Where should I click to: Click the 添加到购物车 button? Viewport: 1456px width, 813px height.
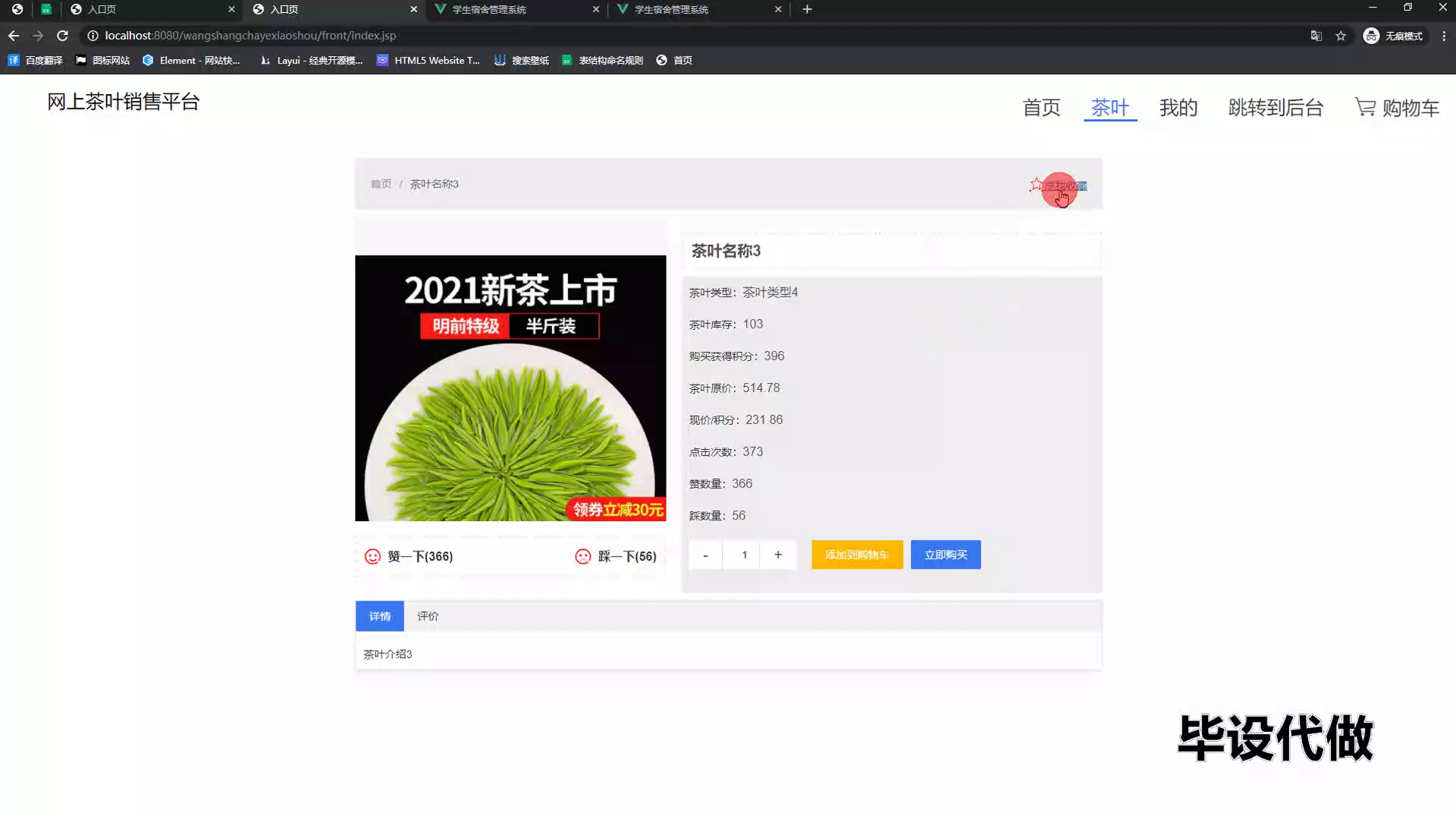click(x=857, y=554)
